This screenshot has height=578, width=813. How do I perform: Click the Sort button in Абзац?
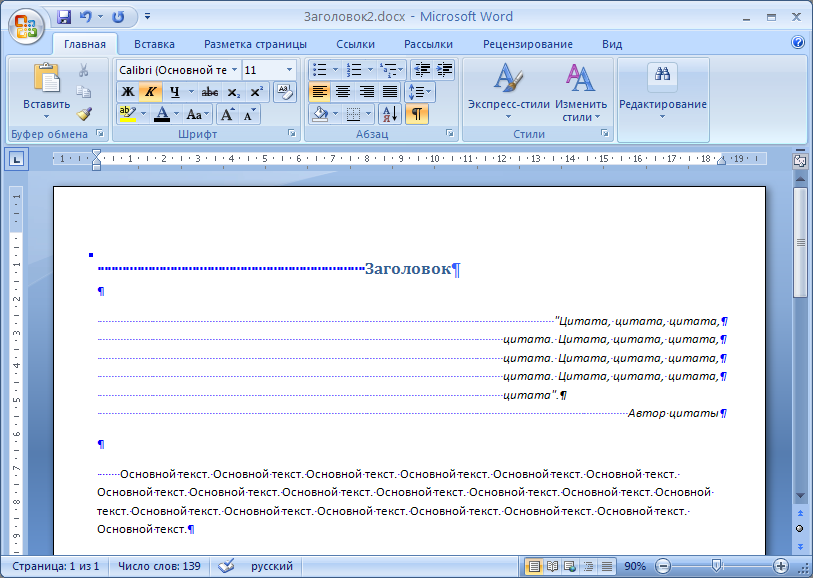click(389, 114)
